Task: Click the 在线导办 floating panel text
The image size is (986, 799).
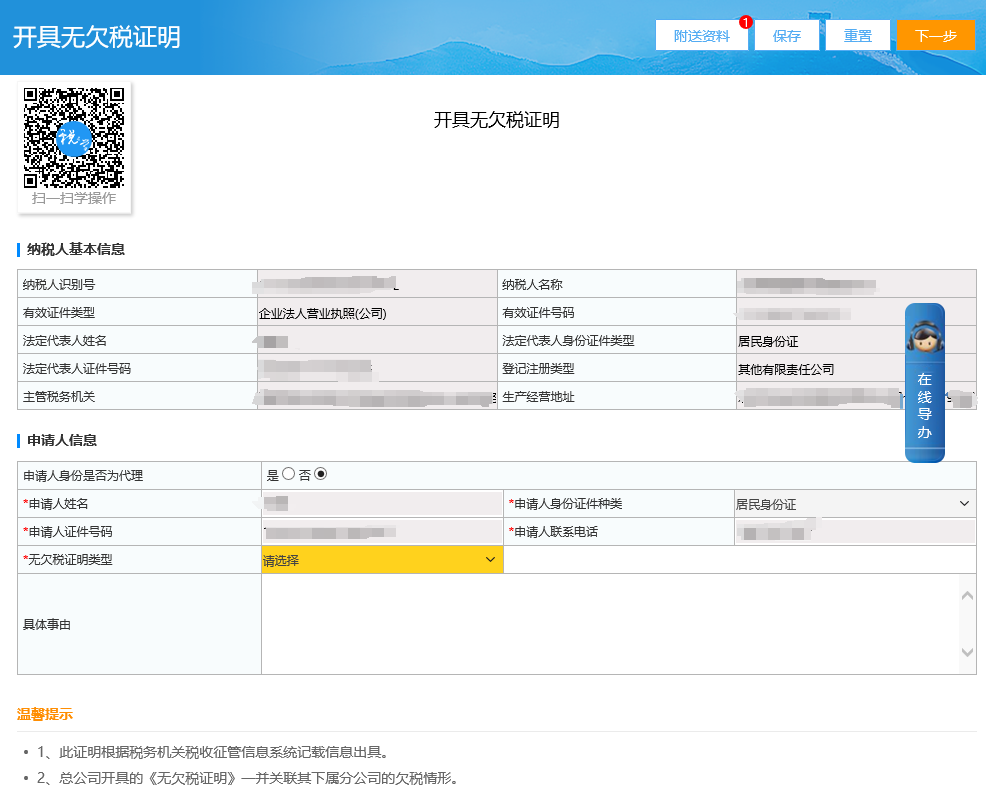Action: pos(924,406)
